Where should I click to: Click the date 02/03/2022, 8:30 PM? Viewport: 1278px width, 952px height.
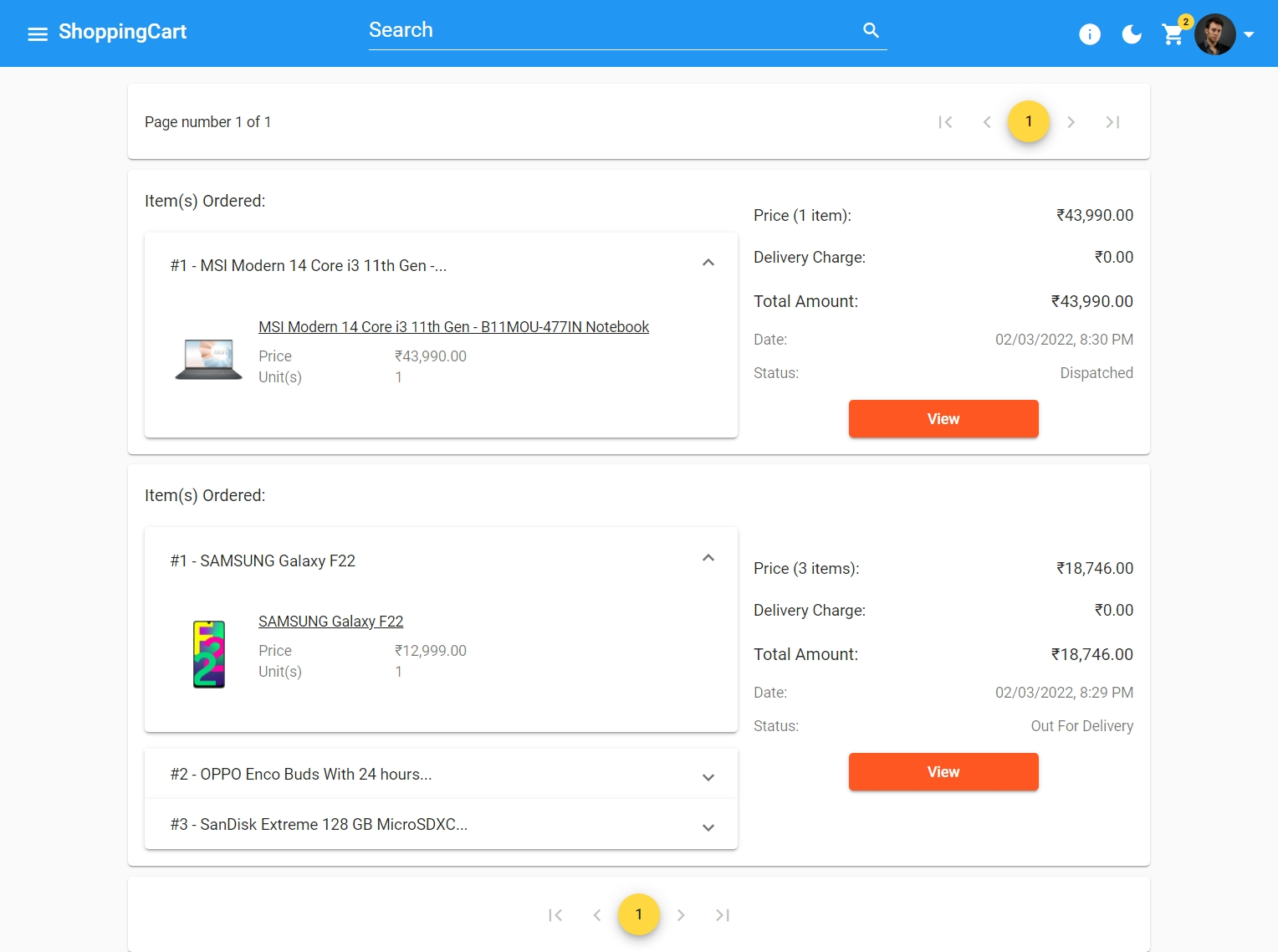1064,340
